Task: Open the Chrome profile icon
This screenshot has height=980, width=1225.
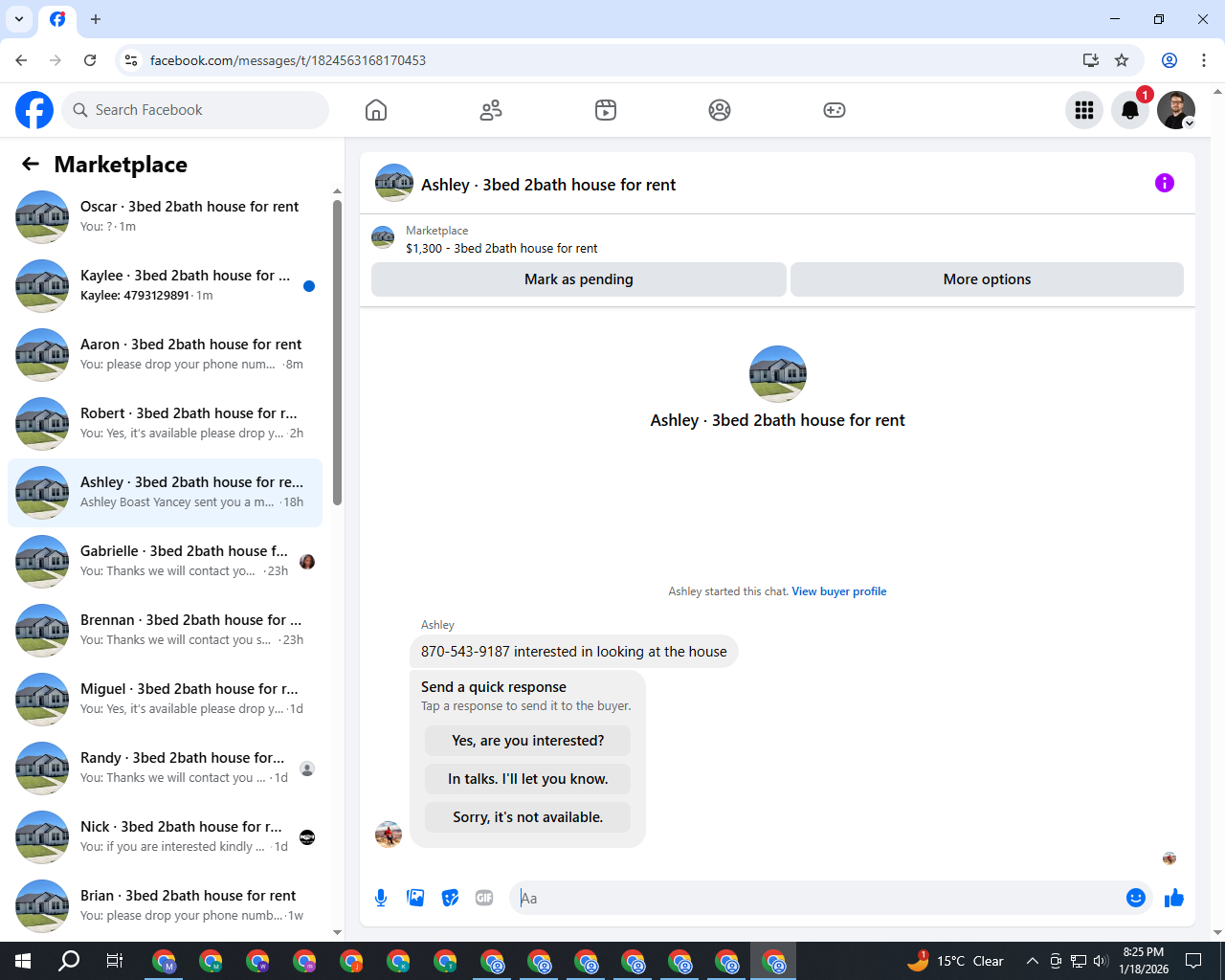Action: 1169,60
